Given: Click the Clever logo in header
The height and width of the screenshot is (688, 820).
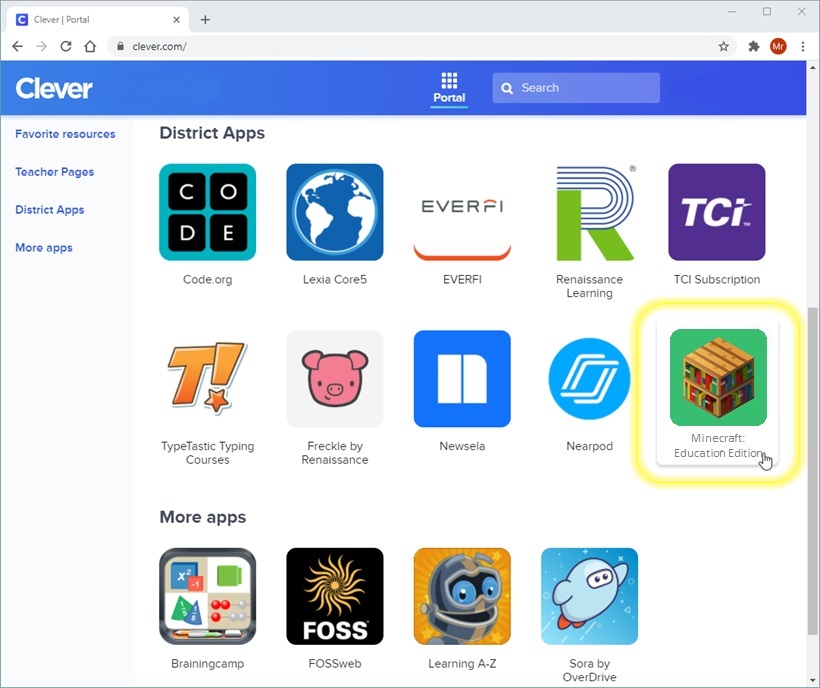Looking at the screenshot, I should (x=54, y=88).
